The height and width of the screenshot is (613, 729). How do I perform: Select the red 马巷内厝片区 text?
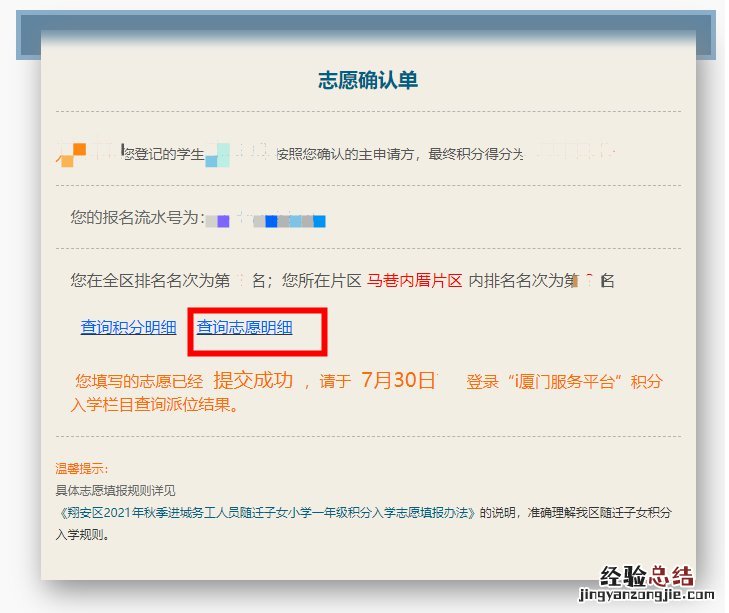[x=414, y=280]
